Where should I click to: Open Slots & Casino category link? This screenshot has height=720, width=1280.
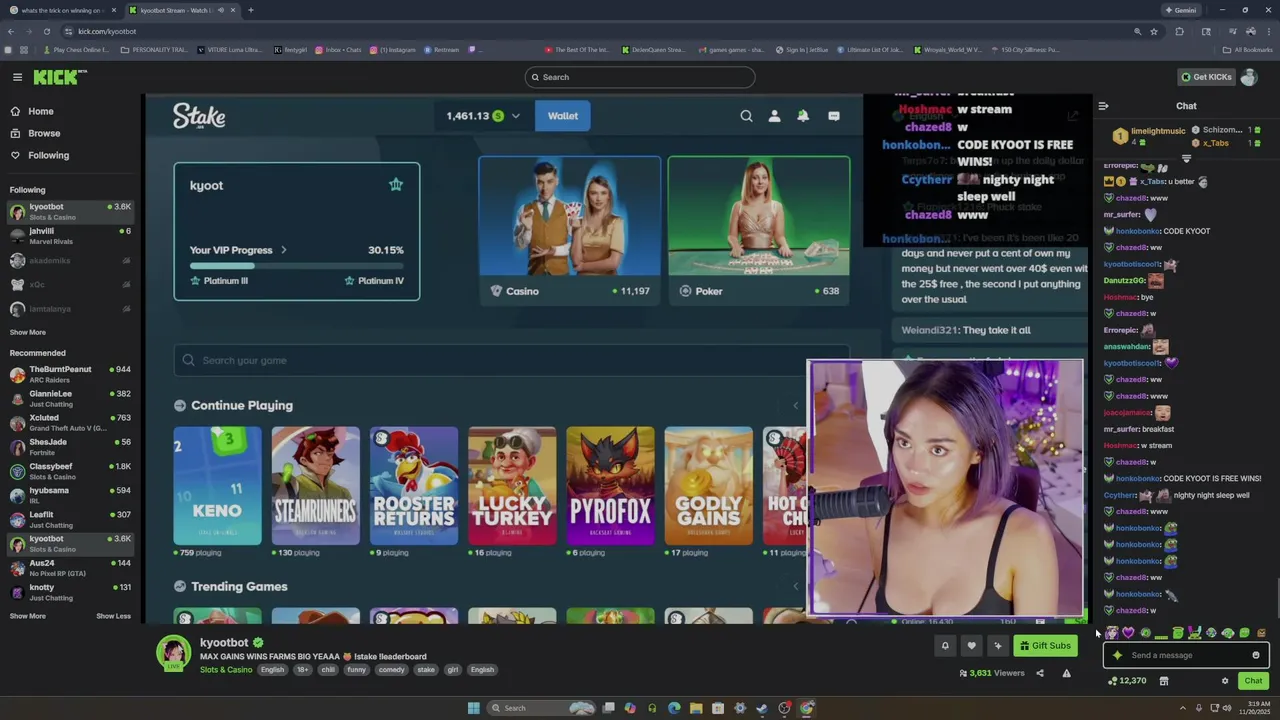coord(226,669)
